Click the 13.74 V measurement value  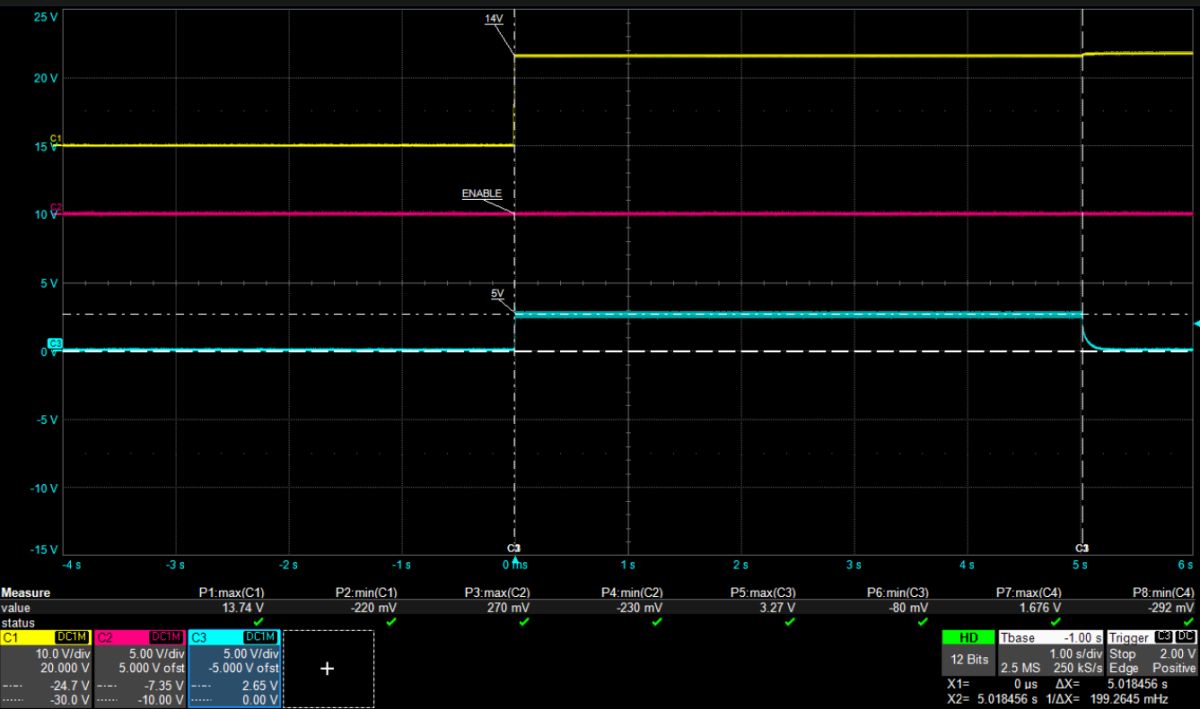pyautogui.click(x=243, y=607)
